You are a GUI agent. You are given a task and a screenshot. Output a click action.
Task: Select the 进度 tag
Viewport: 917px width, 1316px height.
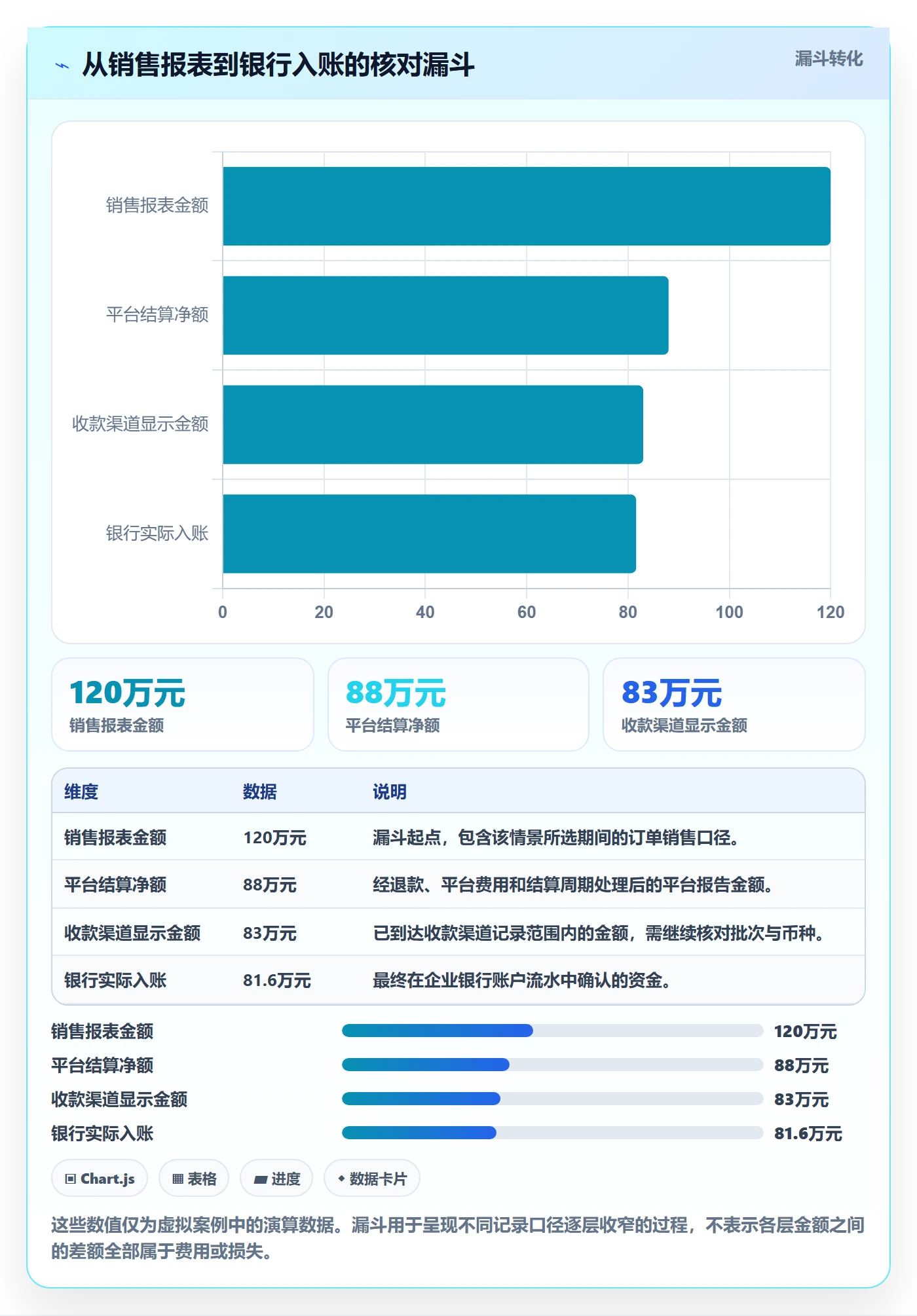click(x=276, y=1179)
